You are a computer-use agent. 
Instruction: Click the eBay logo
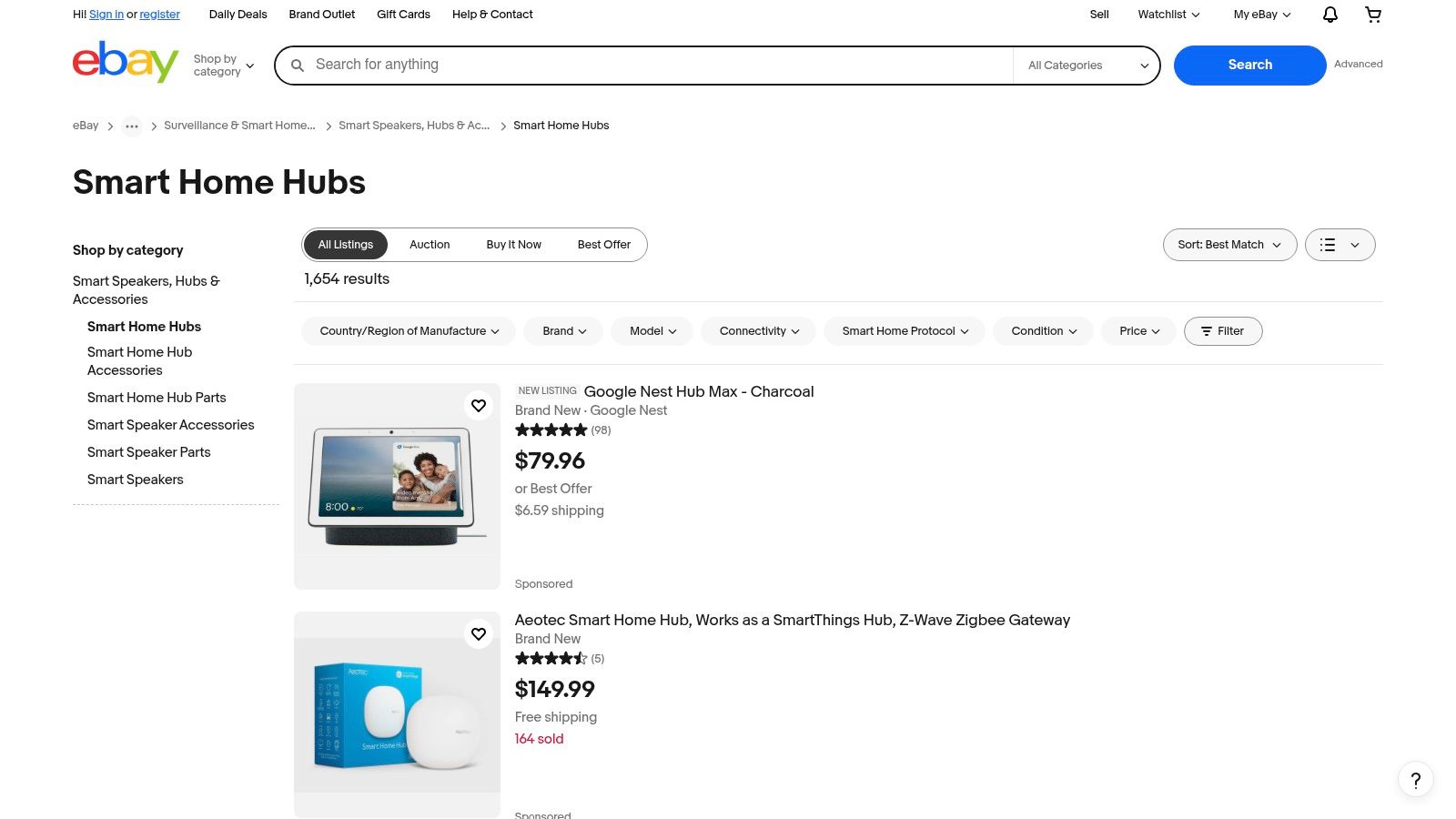[126, 62]
